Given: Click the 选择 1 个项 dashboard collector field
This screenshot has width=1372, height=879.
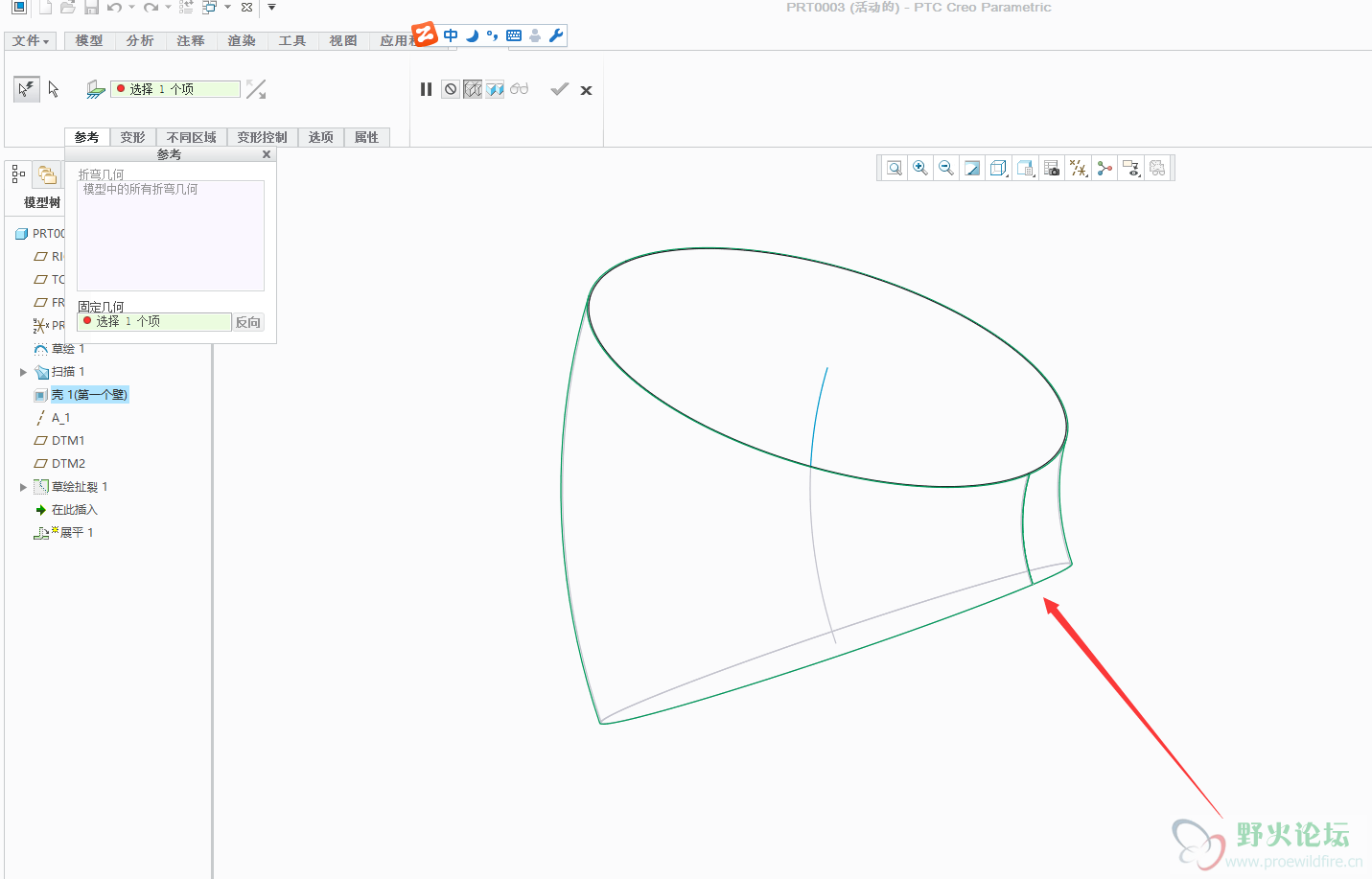Looking at the screenshot, I should tap(175, 89).
